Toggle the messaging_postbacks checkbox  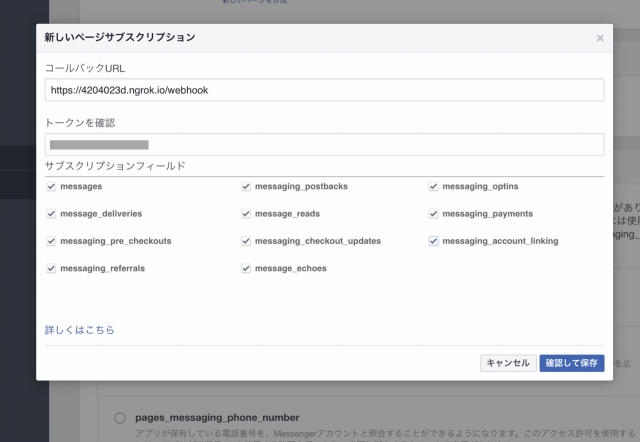coord(246,187)
